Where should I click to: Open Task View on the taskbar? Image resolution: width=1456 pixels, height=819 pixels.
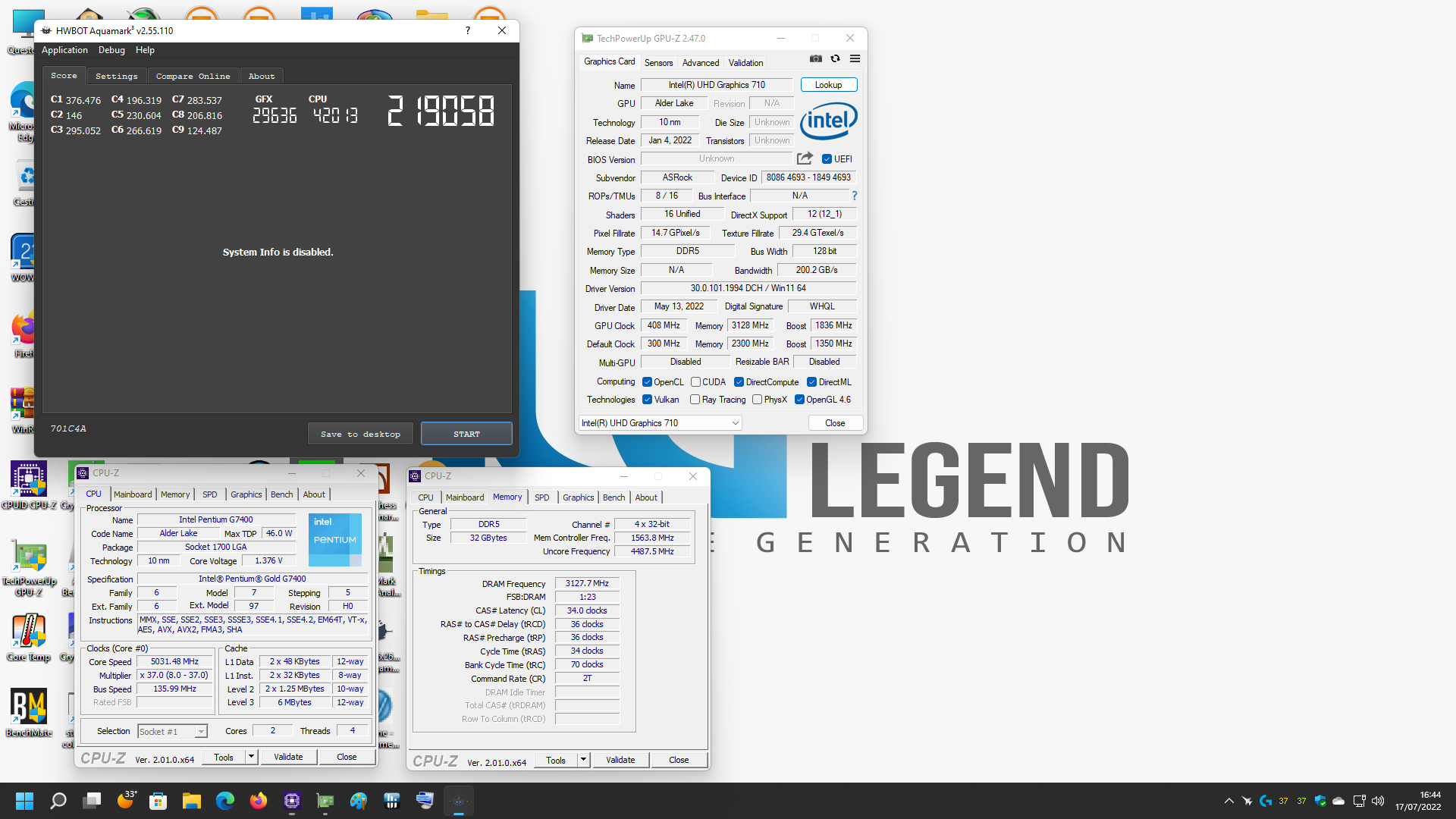pos(93,801)
